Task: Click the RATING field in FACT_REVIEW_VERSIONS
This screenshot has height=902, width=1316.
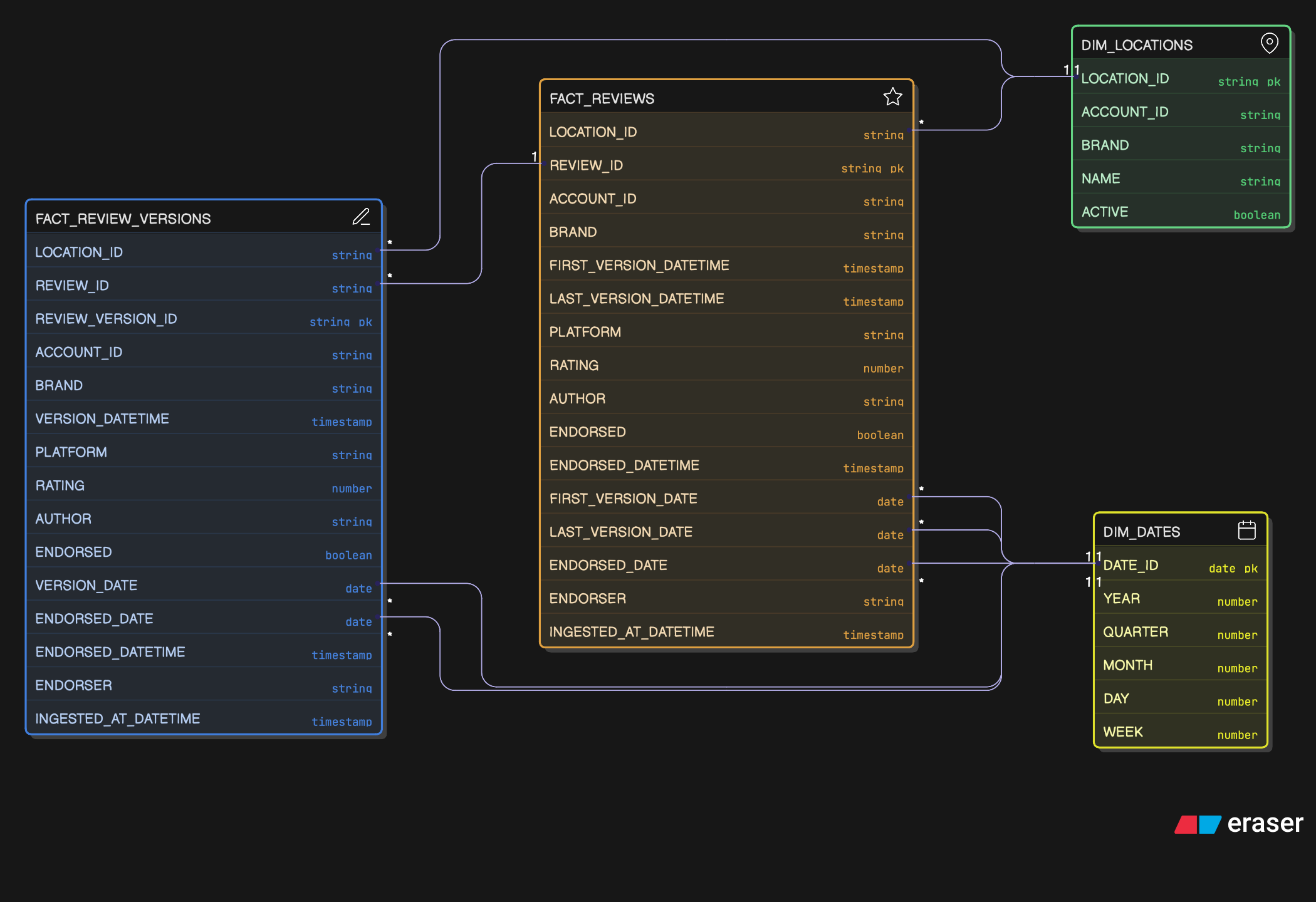Action: click(x=60, y=485)
